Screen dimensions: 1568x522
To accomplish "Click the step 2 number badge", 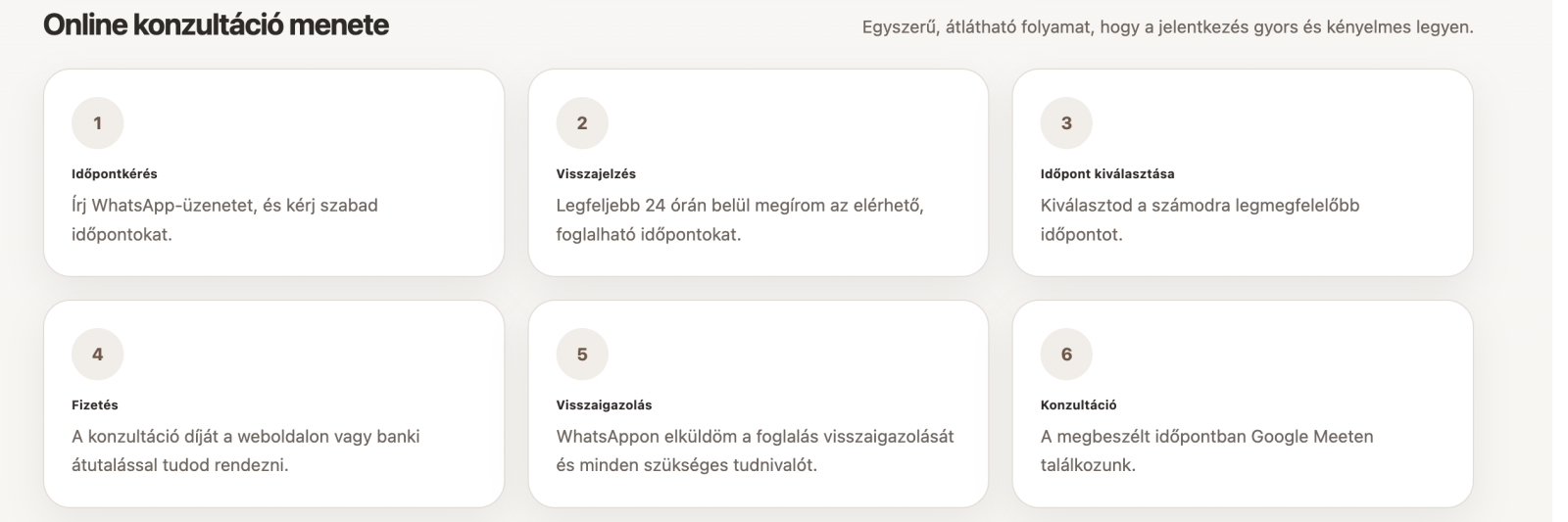I will pos(582,123).
